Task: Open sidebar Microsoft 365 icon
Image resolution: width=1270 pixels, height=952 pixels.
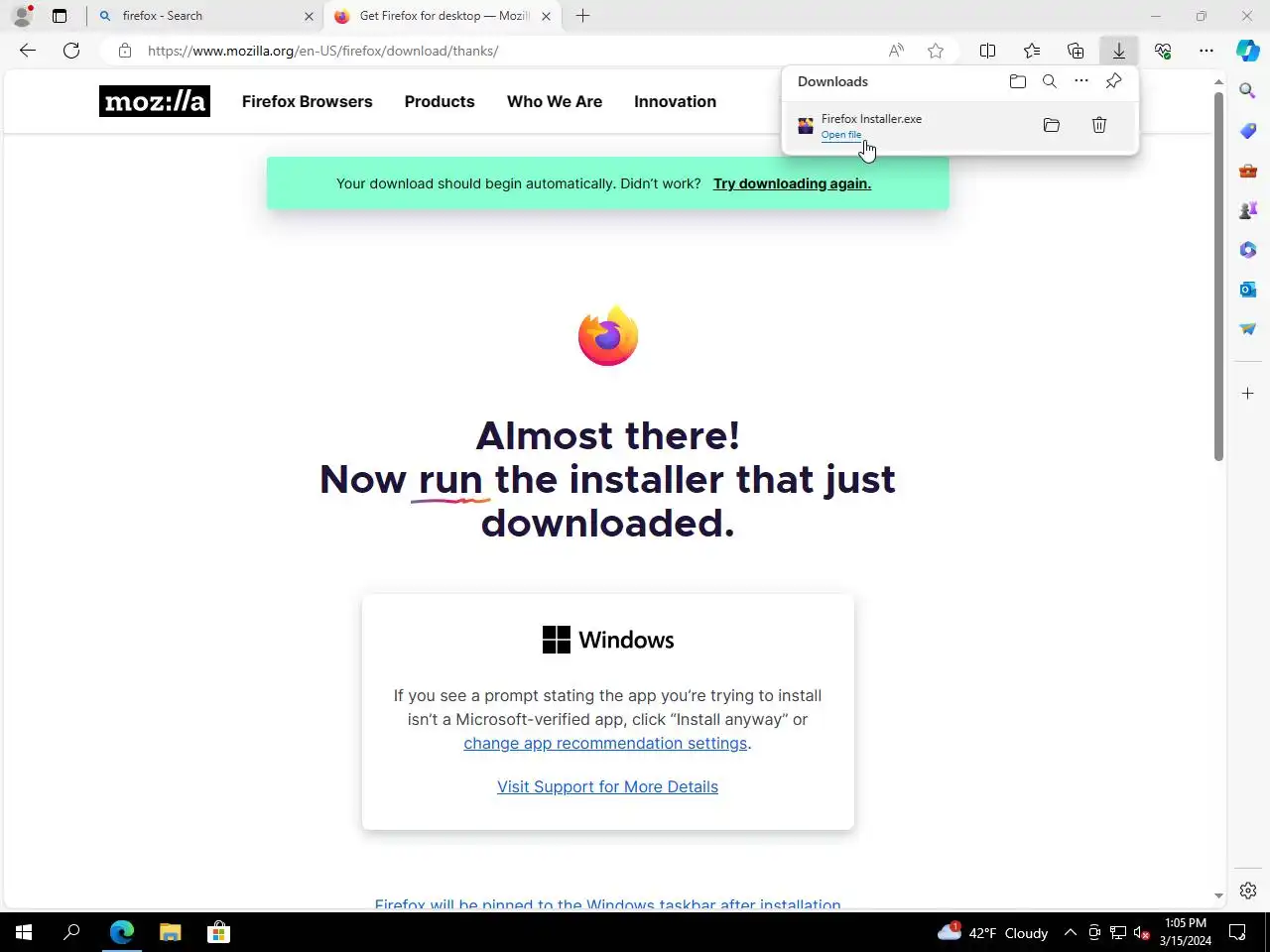Action: 1248,250
